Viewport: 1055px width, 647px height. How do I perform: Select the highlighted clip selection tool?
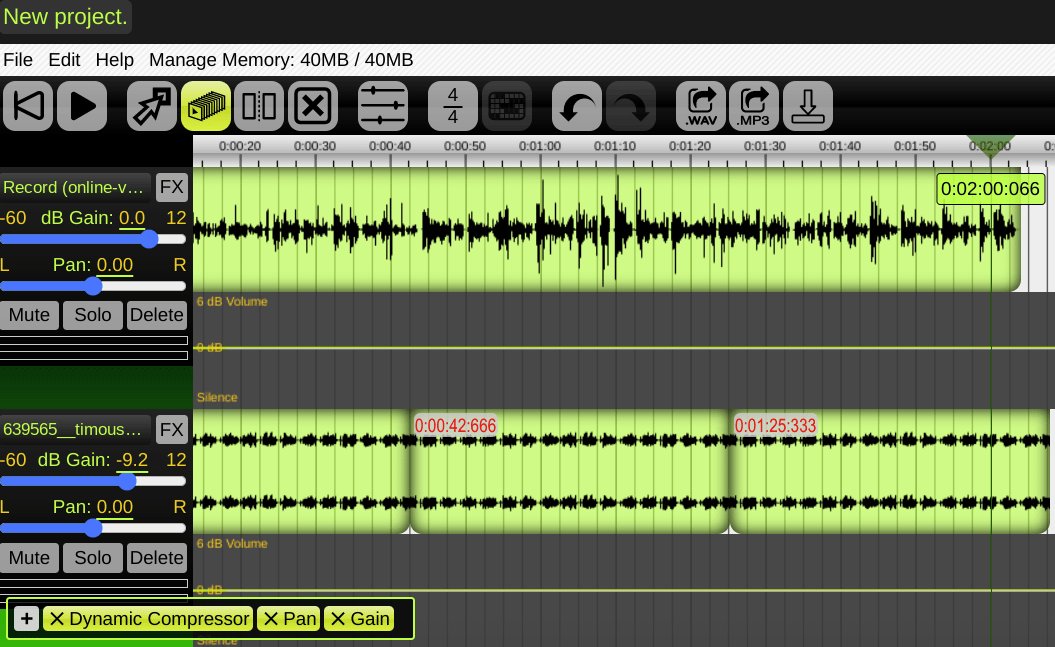[206, 106]
